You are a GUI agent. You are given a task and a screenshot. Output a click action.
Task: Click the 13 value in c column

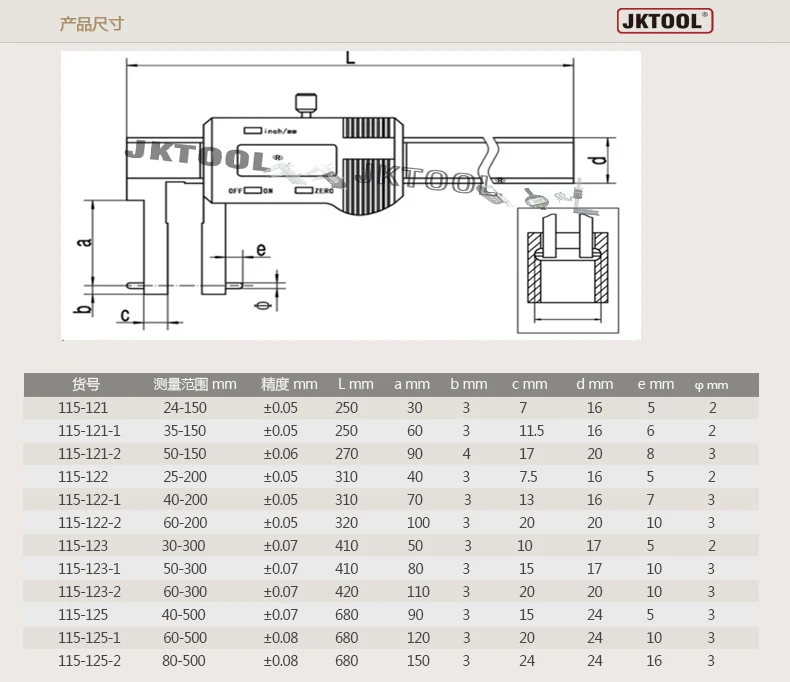[526, 500]
